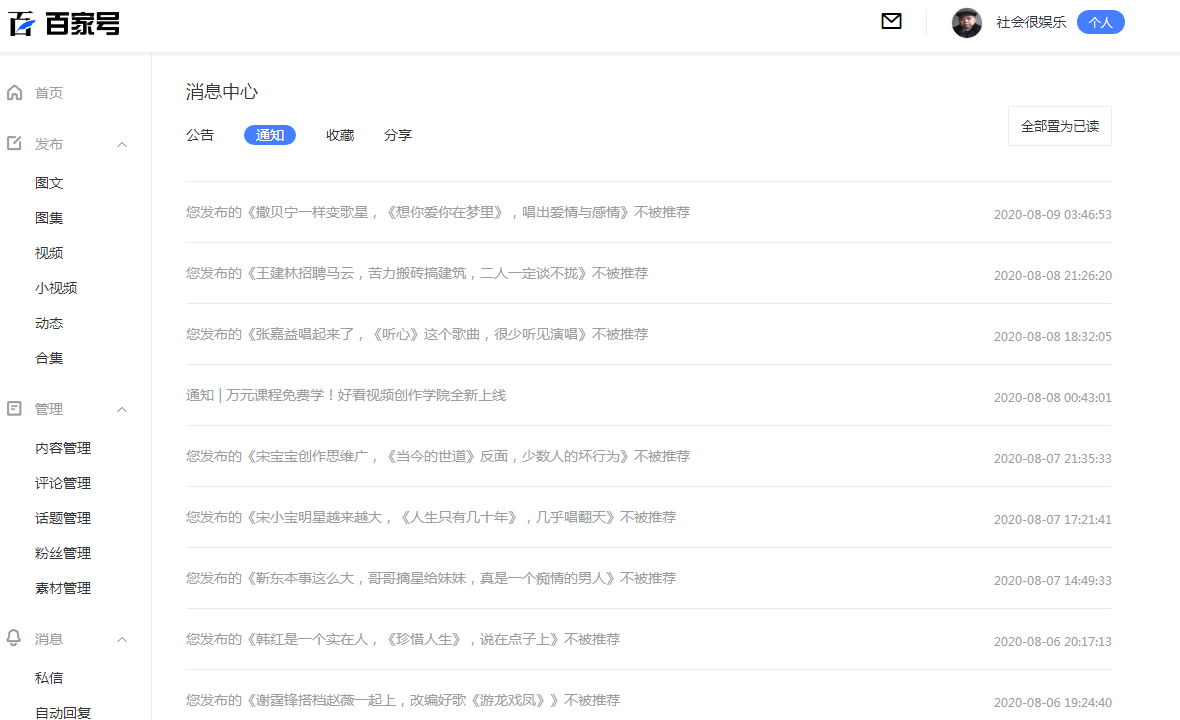Image resolution: width=1180 pixels, height=720 pixels.
Task: Click the blue 个人 badge
Action: [x=1100, y=23]
